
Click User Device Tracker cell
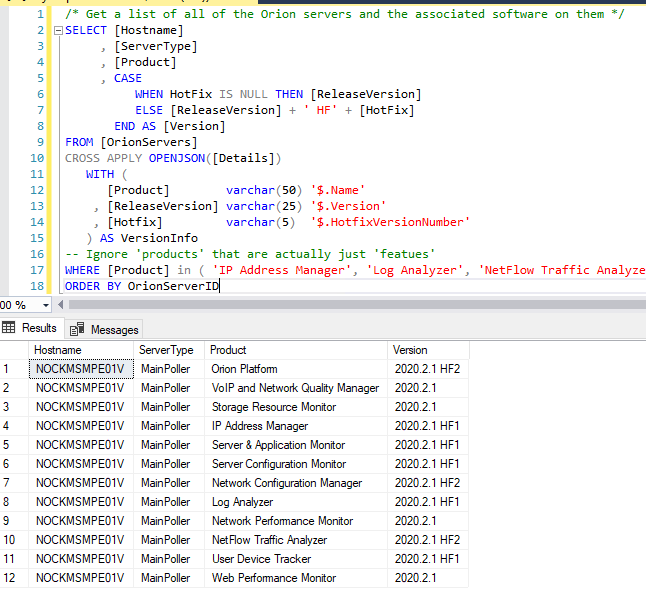(x=296, y=559)
